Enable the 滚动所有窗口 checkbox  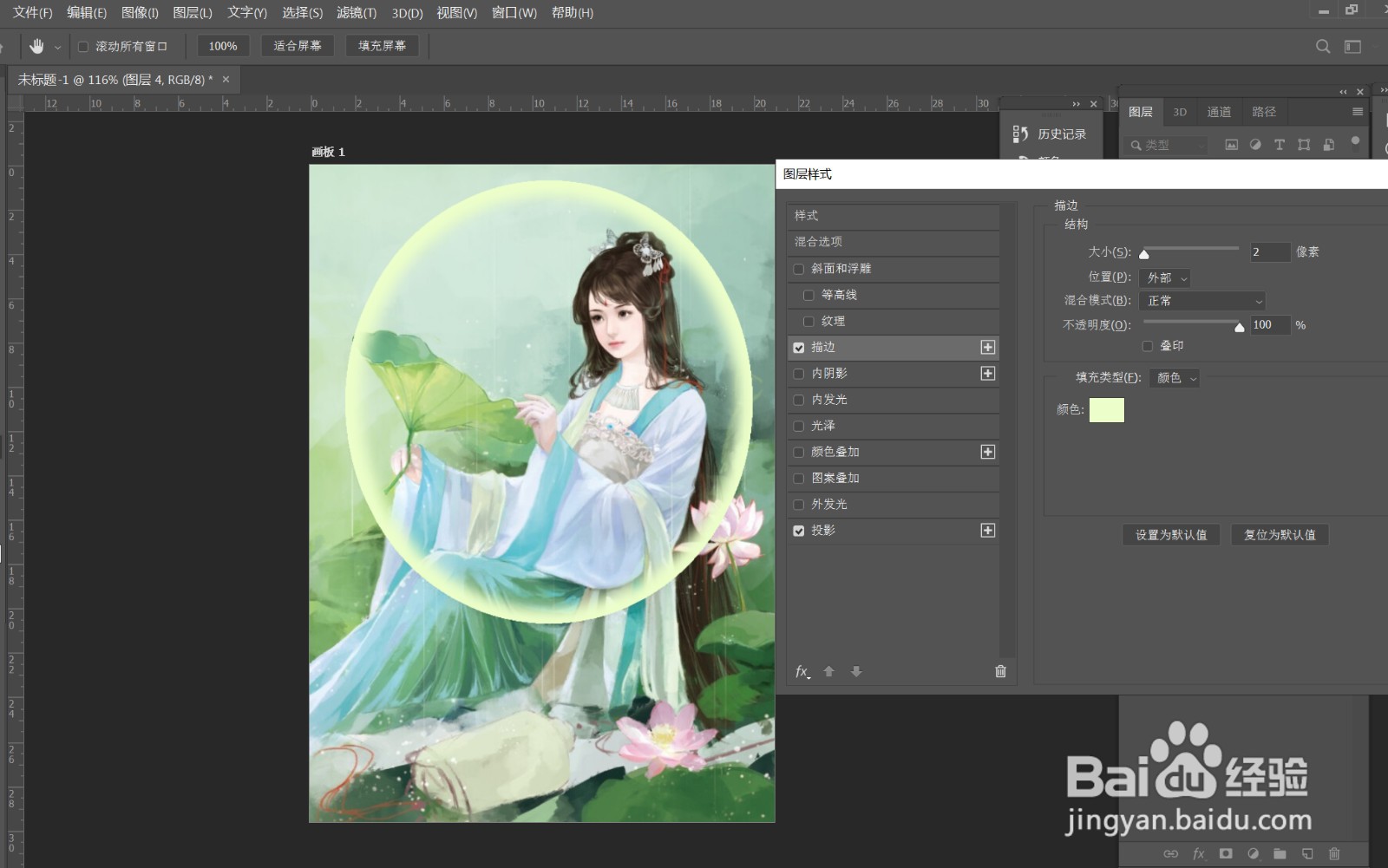point(83,47)
